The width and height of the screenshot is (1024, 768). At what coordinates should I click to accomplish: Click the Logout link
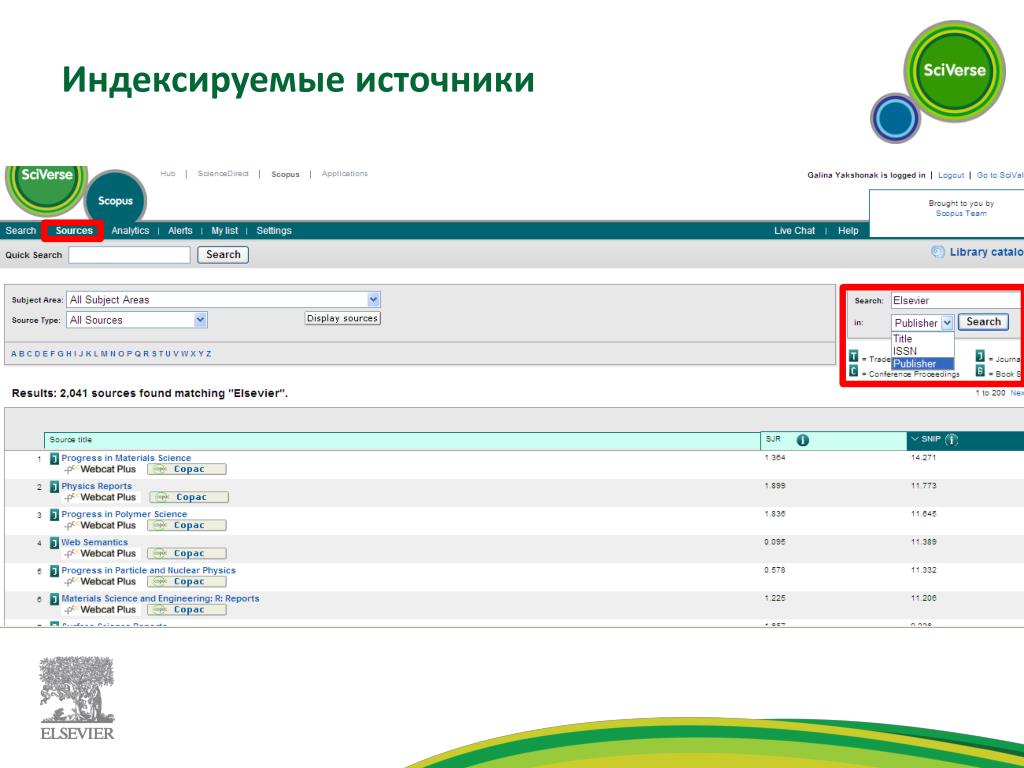click(951, 175)
